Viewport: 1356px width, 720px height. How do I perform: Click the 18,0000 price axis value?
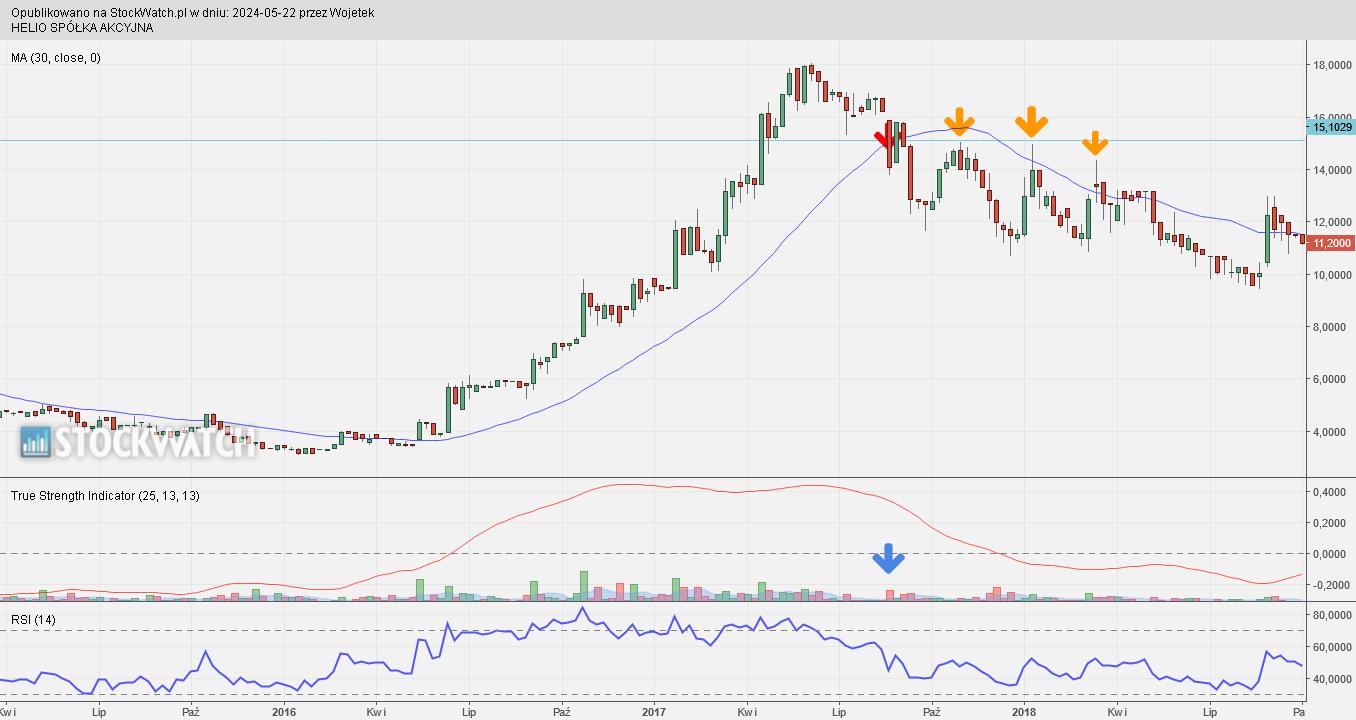pos(1333,66)
